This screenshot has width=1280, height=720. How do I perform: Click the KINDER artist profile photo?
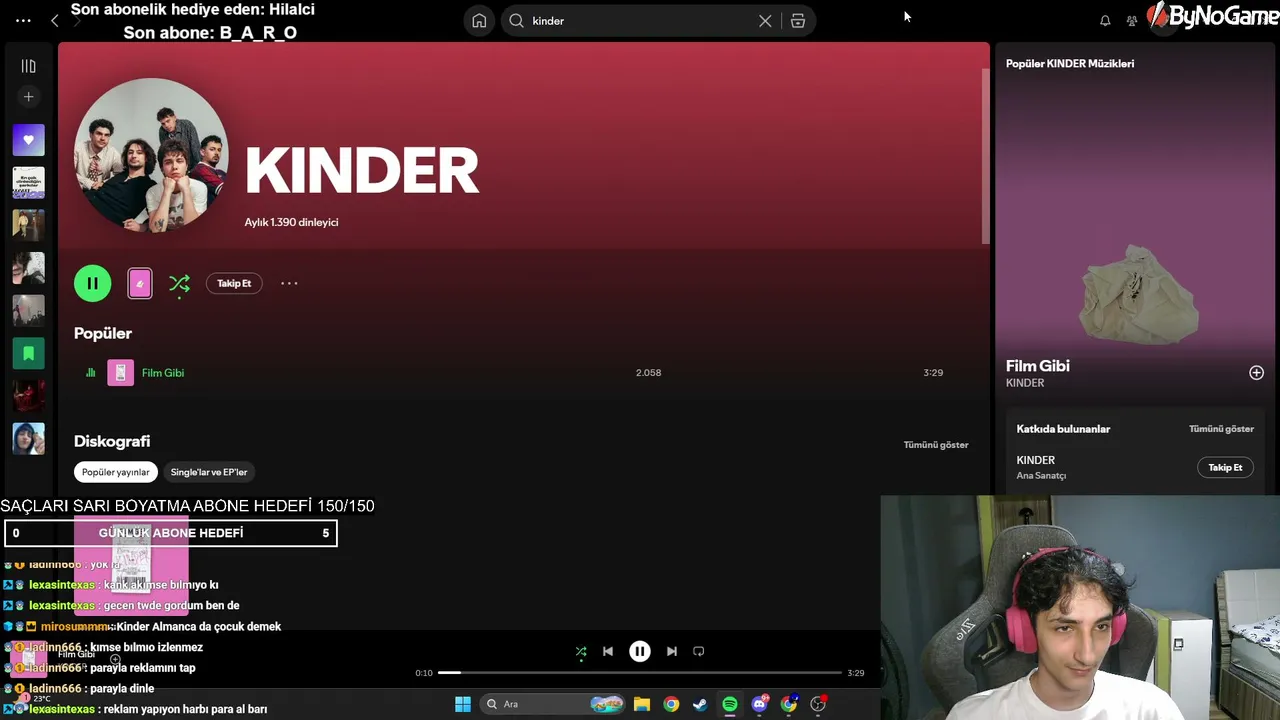point(151,155)
